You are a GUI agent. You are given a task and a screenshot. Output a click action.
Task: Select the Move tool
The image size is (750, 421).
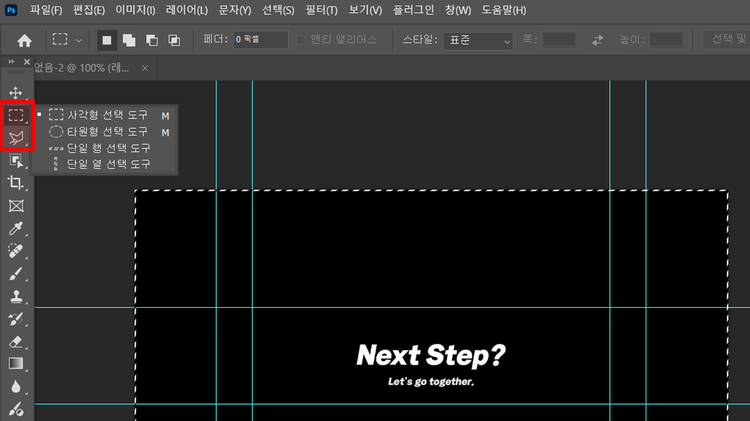16,93
